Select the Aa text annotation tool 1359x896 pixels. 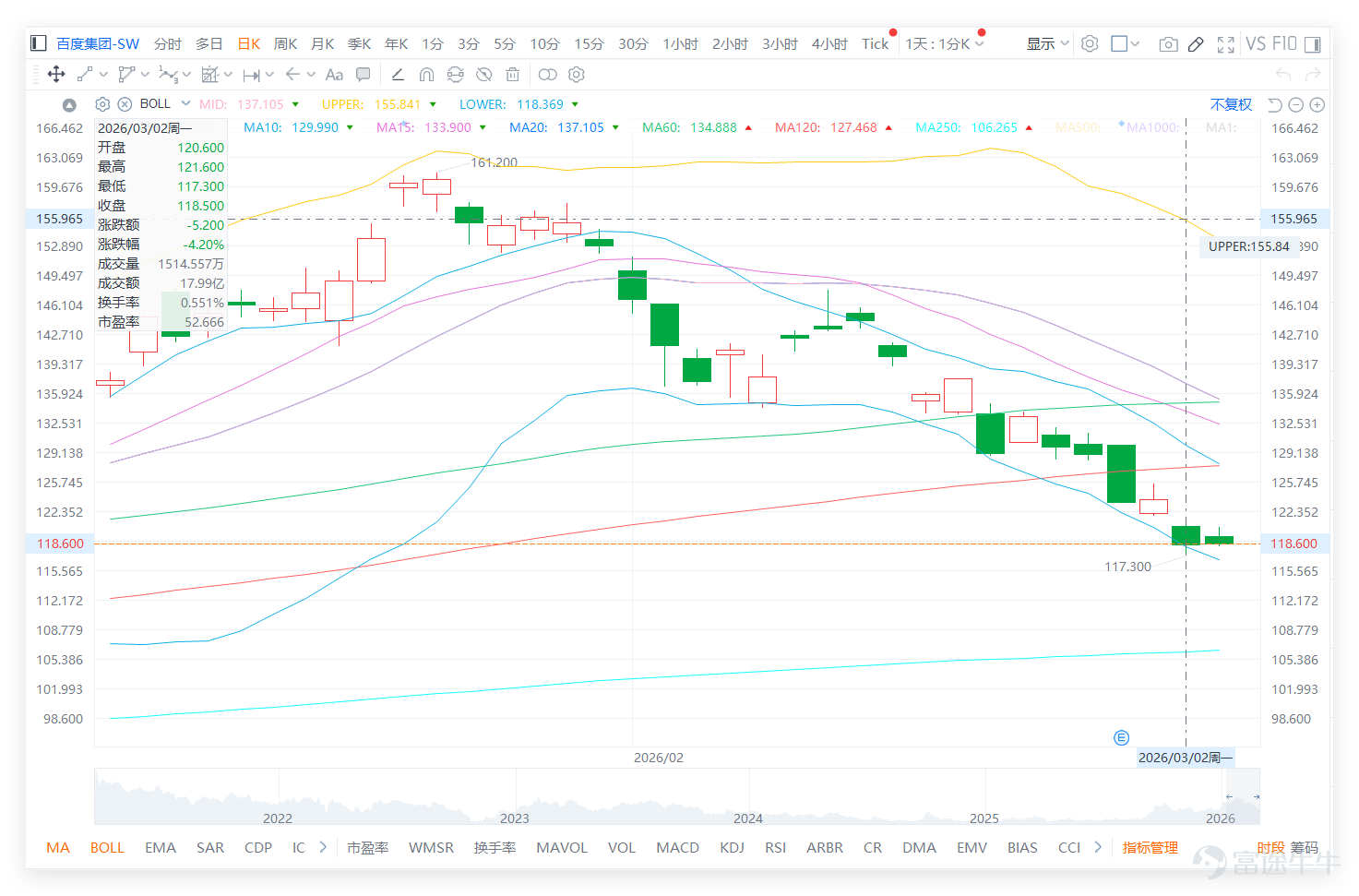(334, 75)
